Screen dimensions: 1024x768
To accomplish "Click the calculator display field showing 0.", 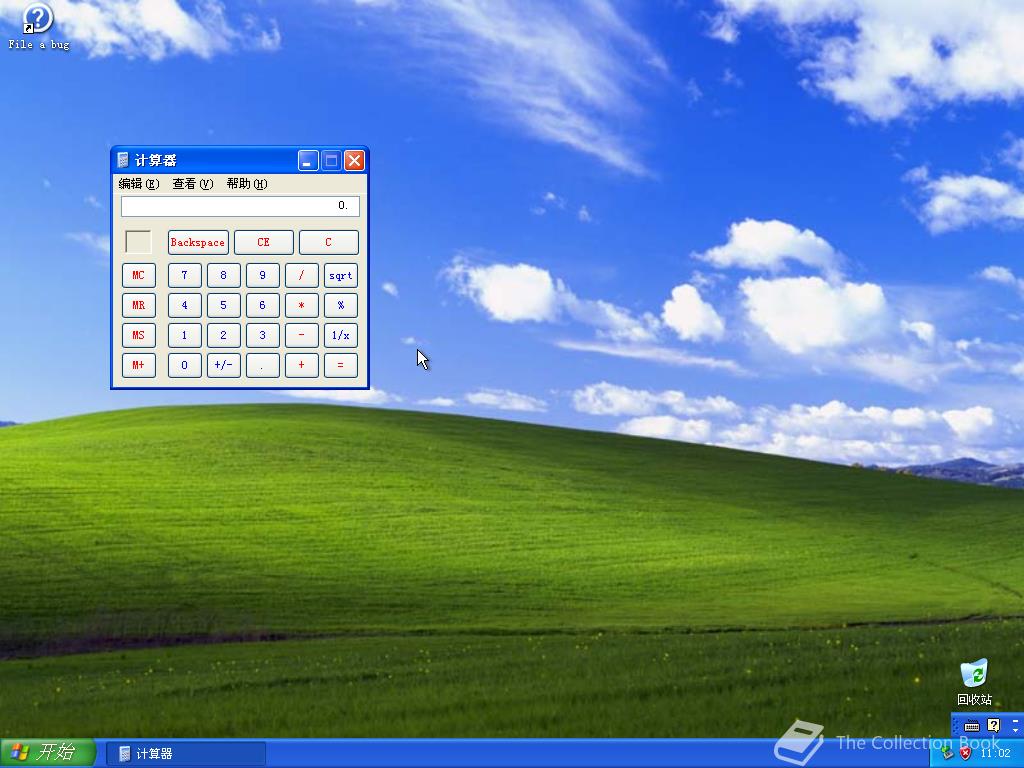I will pos(240,206).
